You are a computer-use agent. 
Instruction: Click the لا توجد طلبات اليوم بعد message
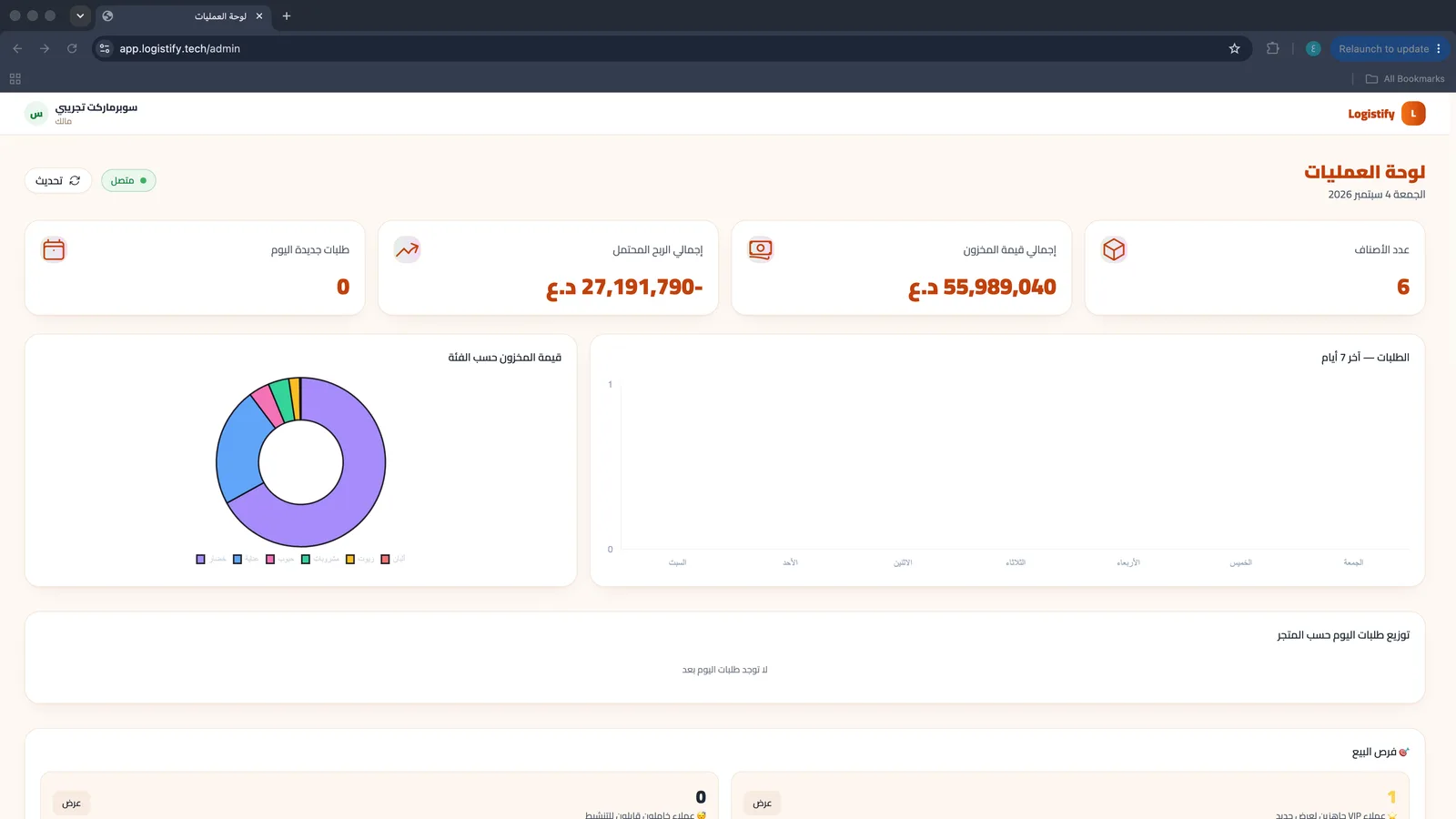point(725,670)
